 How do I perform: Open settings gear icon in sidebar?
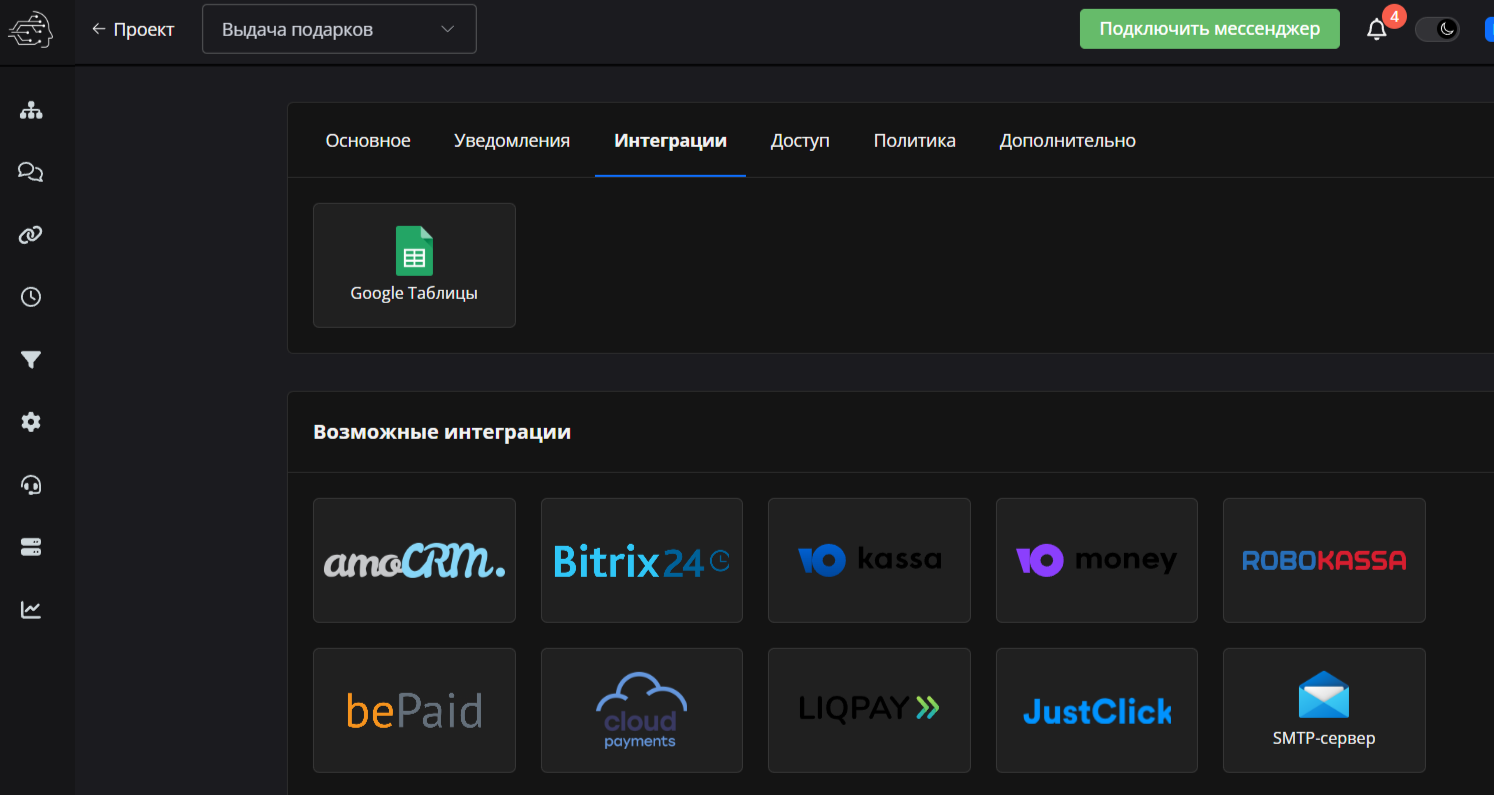pos(31,422)
